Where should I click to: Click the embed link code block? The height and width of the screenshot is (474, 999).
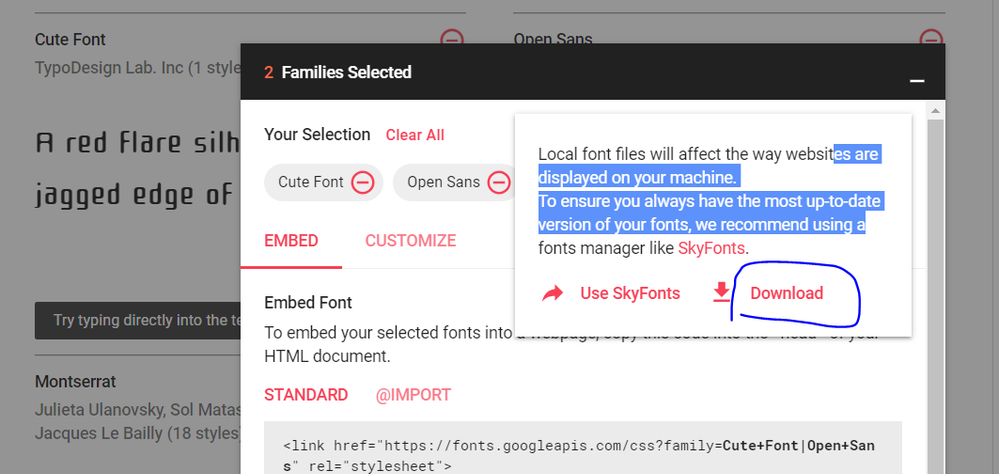click(583, 447)
